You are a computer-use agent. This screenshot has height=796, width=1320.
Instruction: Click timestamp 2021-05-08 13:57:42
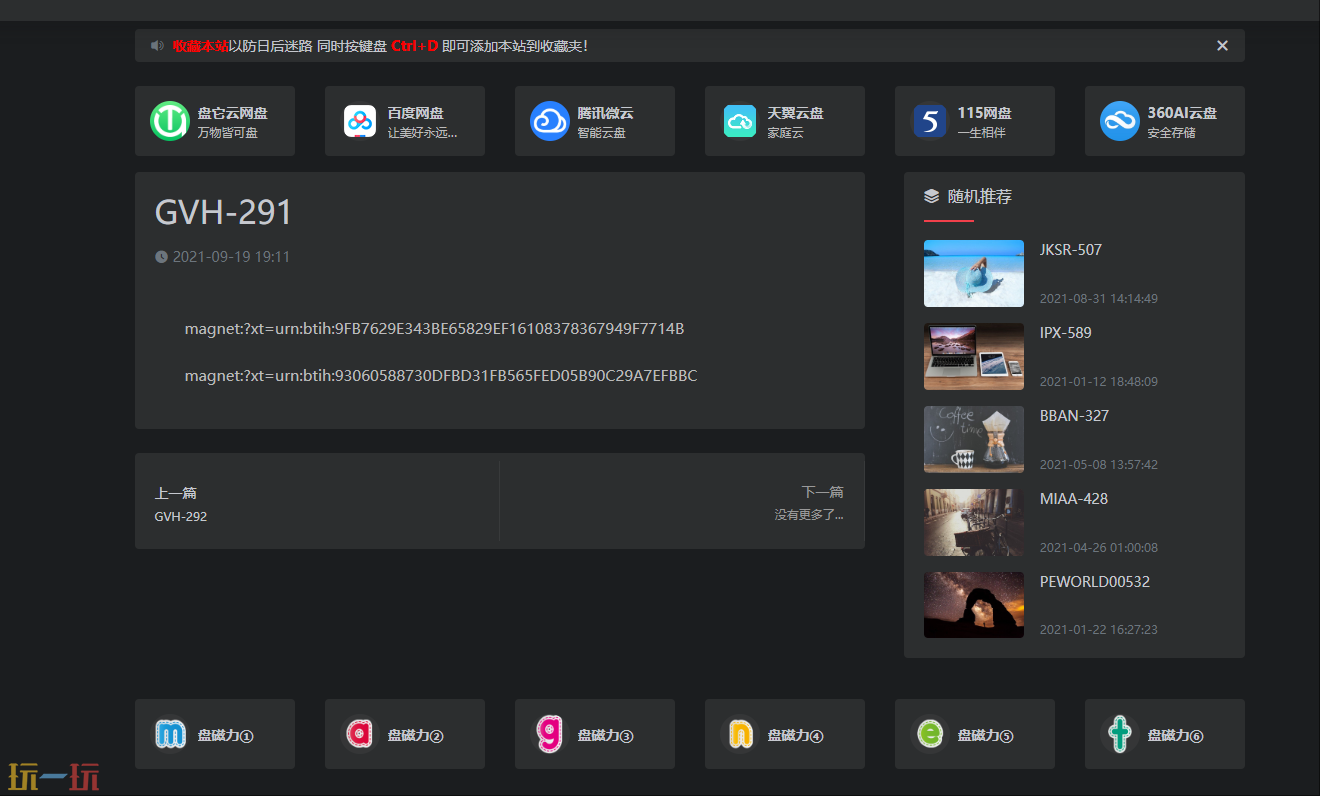1099,465
